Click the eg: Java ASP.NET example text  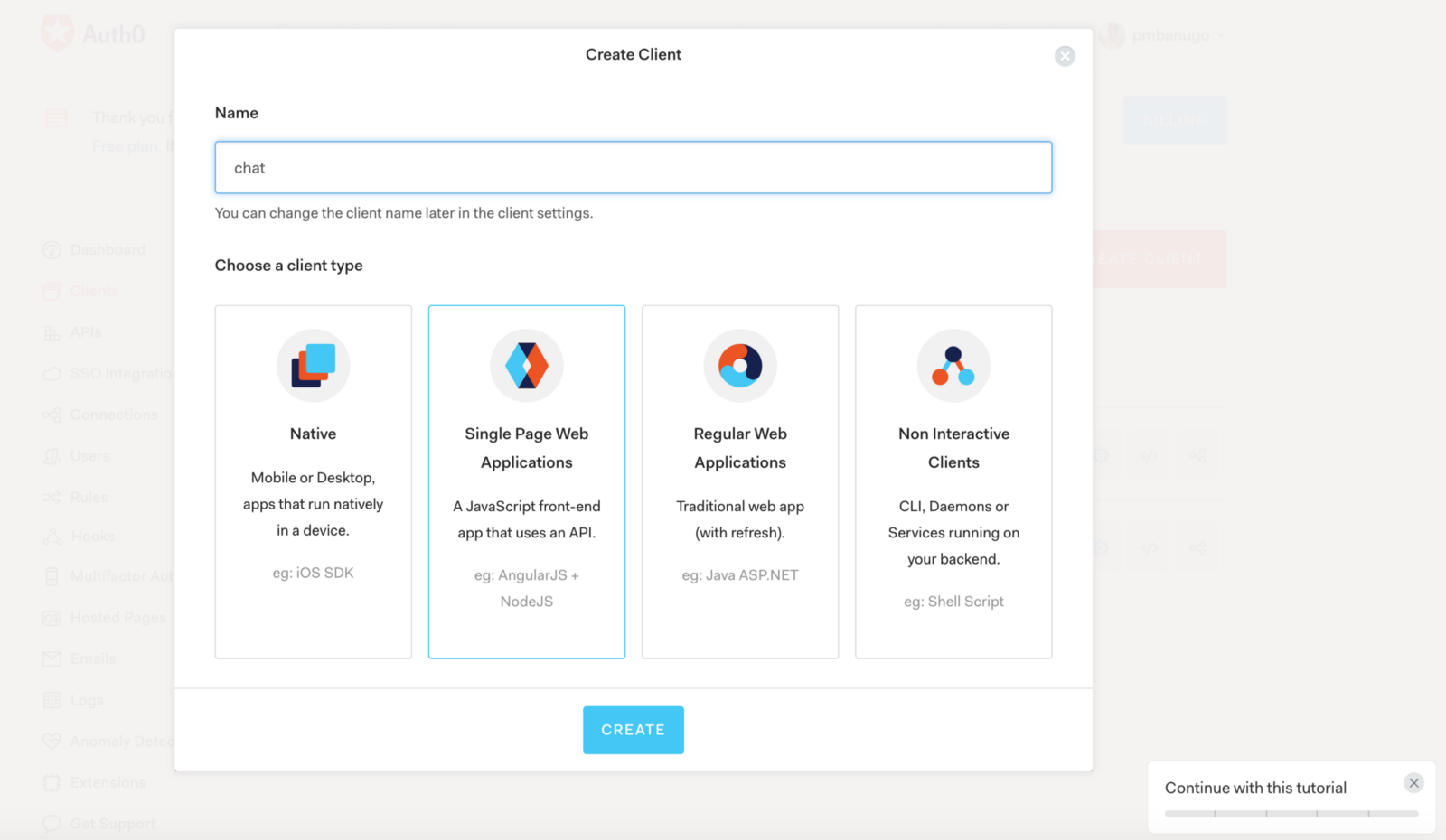click(x=740, y=575)
